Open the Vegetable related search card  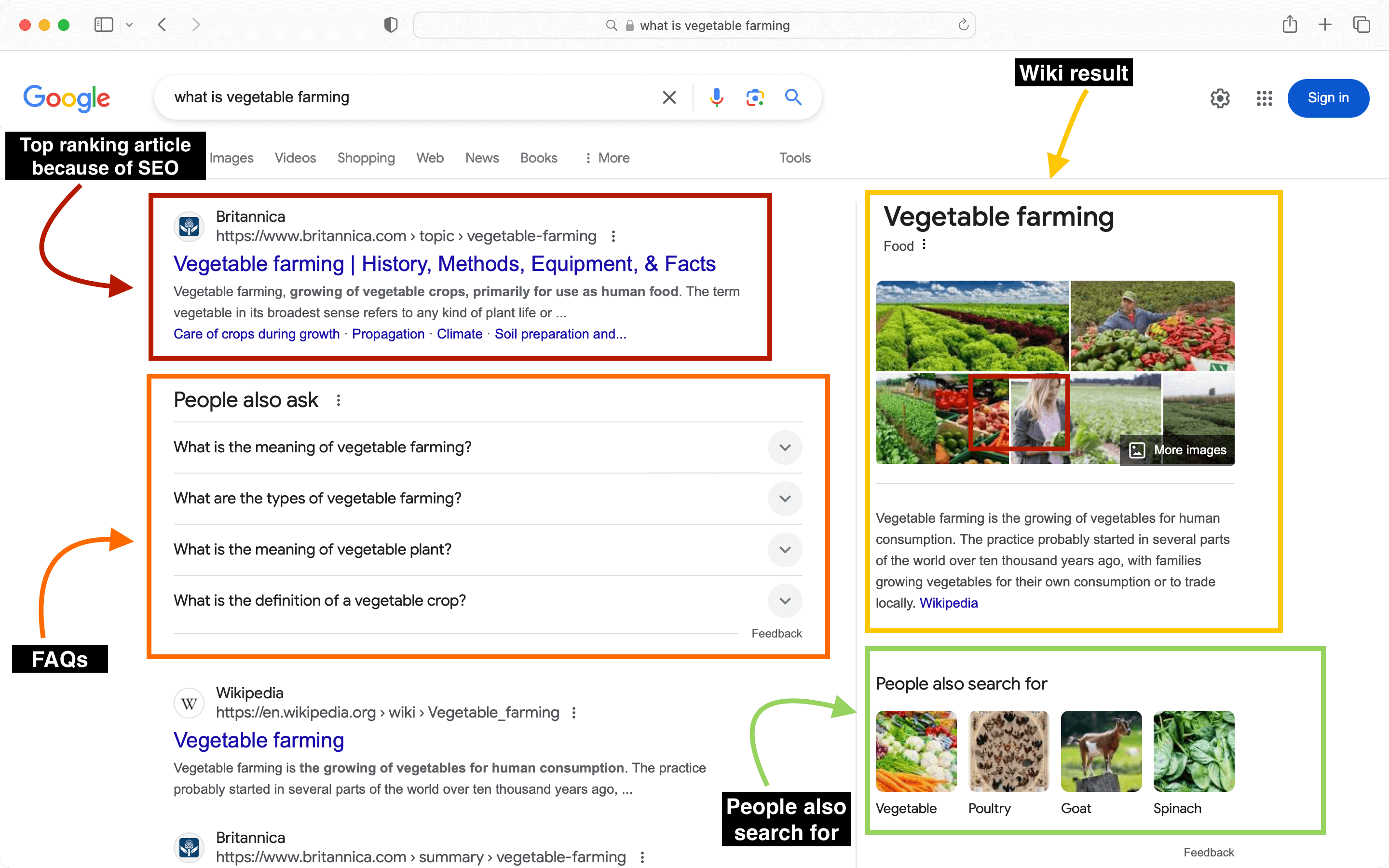pos(916,762)
